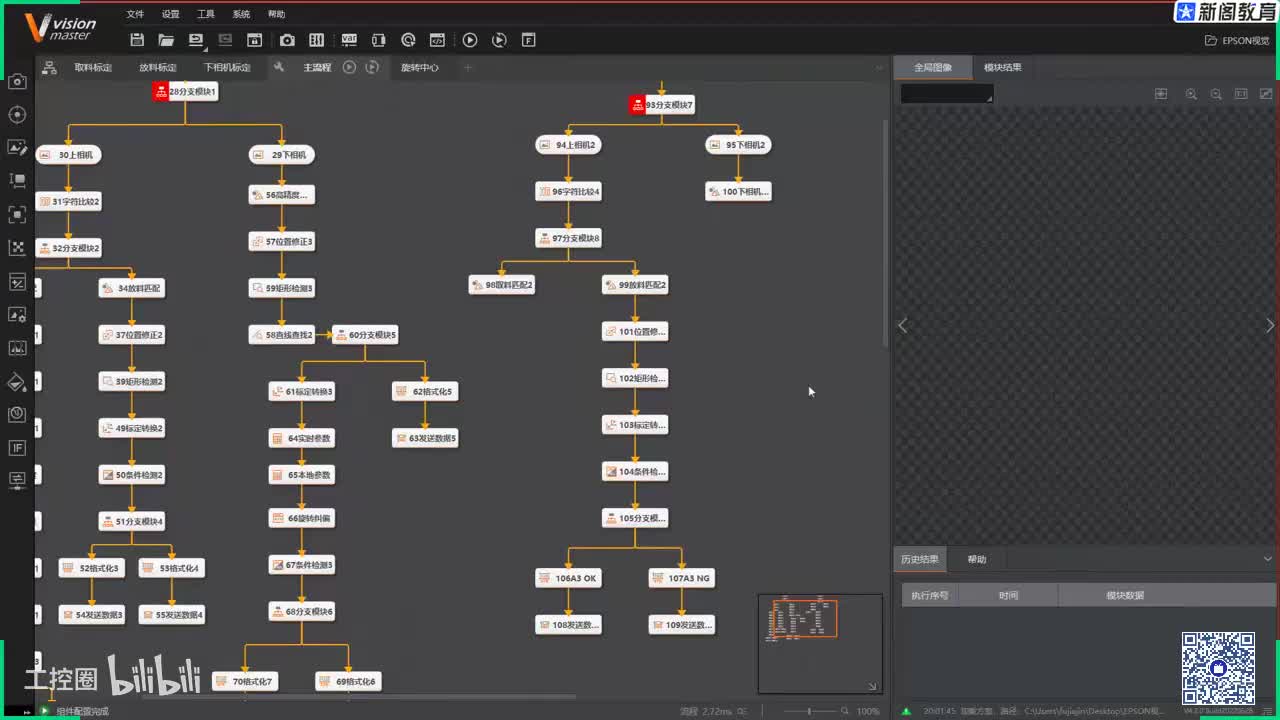
Task: Select the 历史结果 tab
Action: coord(920,559)
